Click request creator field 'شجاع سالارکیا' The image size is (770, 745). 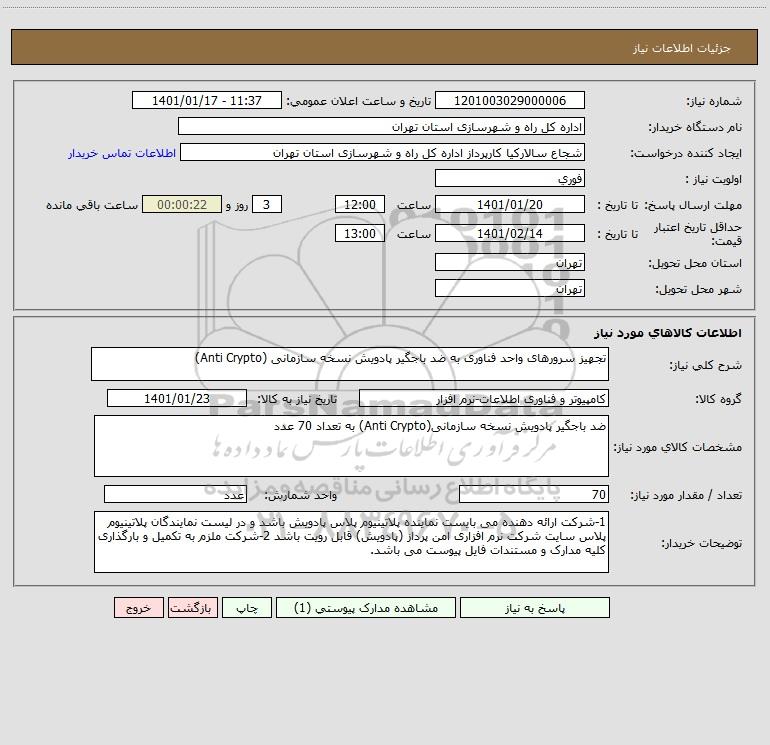383,153
